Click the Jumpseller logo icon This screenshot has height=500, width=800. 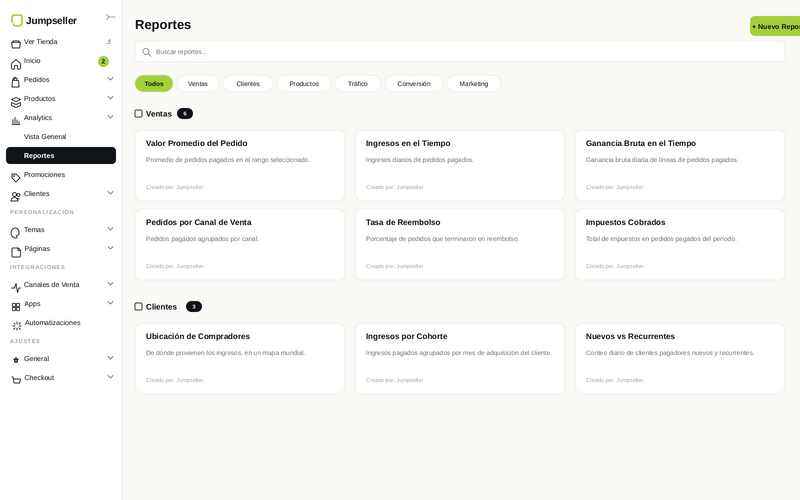[17, 20]
